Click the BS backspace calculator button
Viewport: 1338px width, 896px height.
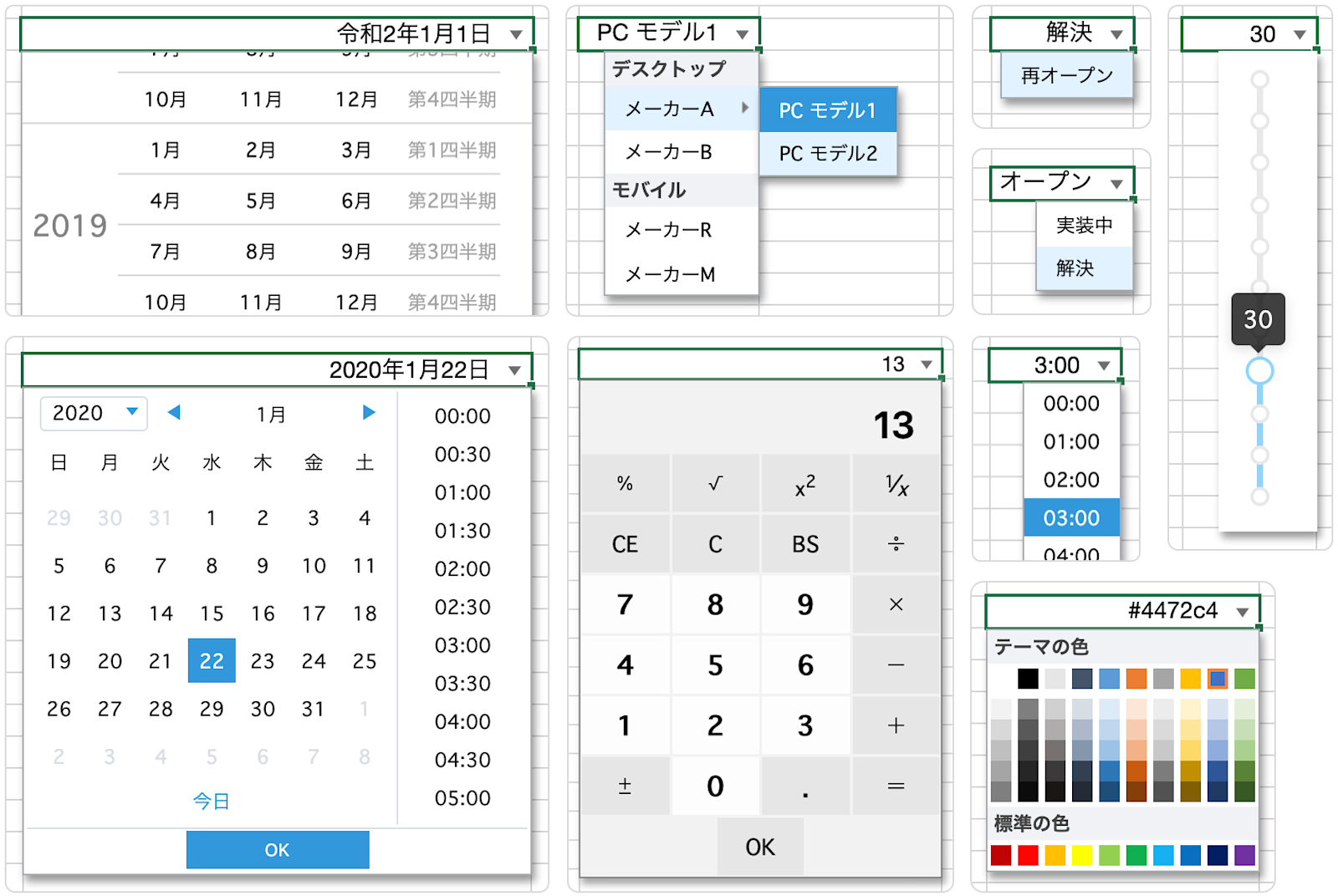[805, 544]
